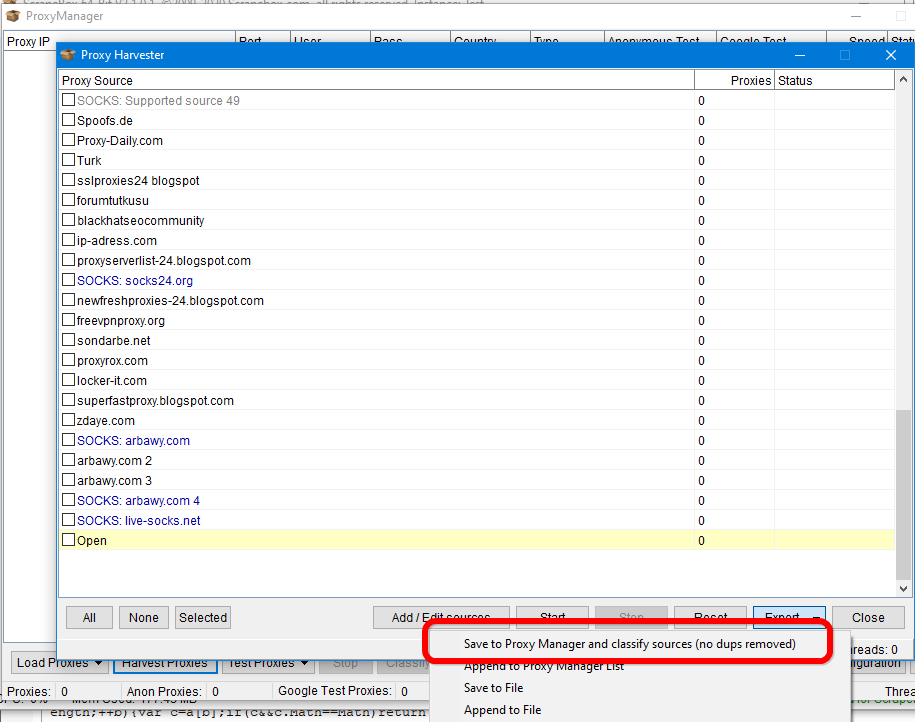Select the locker-it.com source text
Viewport: 915px width, 722px height.
pyautogui.click(x=111, y=381)
